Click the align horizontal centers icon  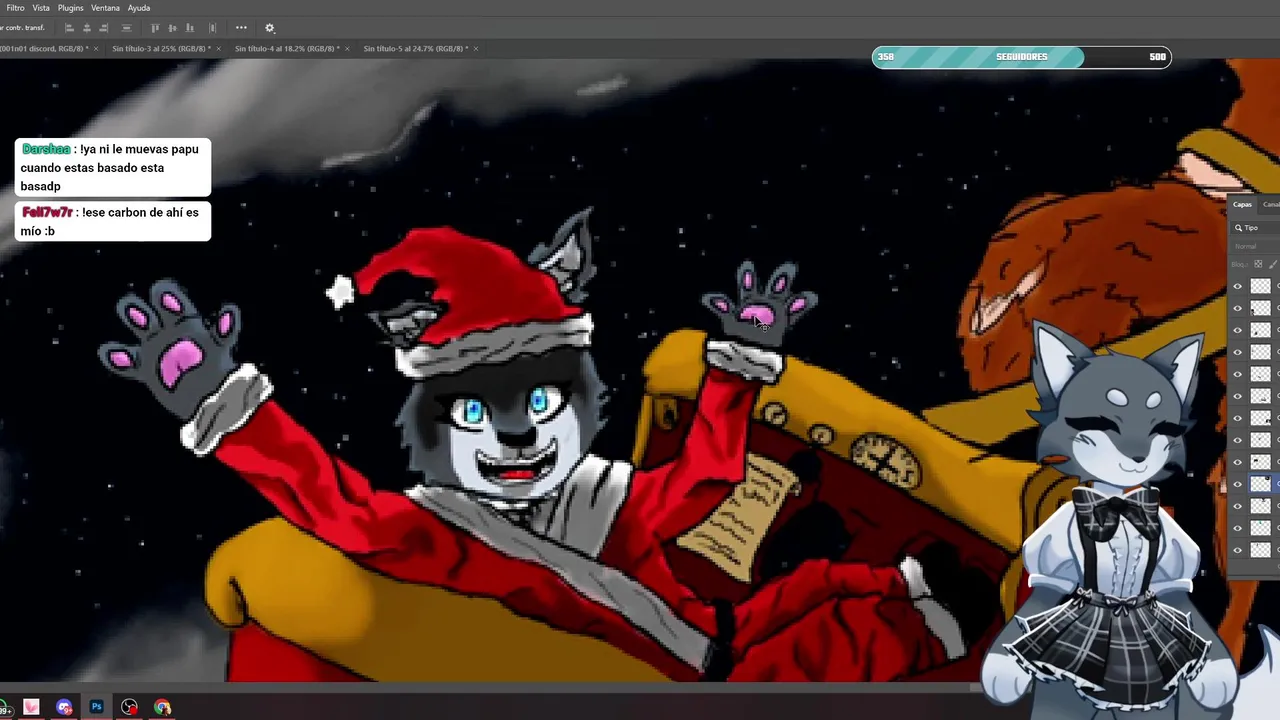coord(87,28)
